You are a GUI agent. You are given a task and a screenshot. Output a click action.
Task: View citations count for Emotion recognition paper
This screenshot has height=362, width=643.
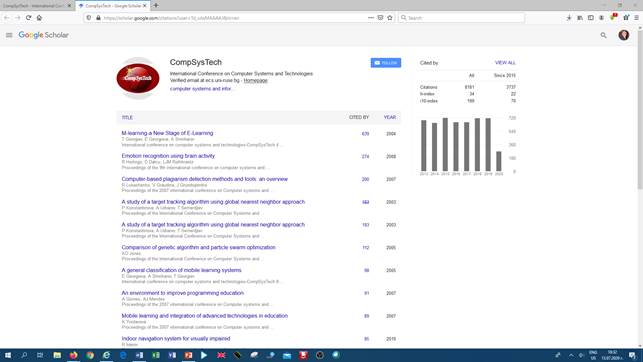coord(365,157)
